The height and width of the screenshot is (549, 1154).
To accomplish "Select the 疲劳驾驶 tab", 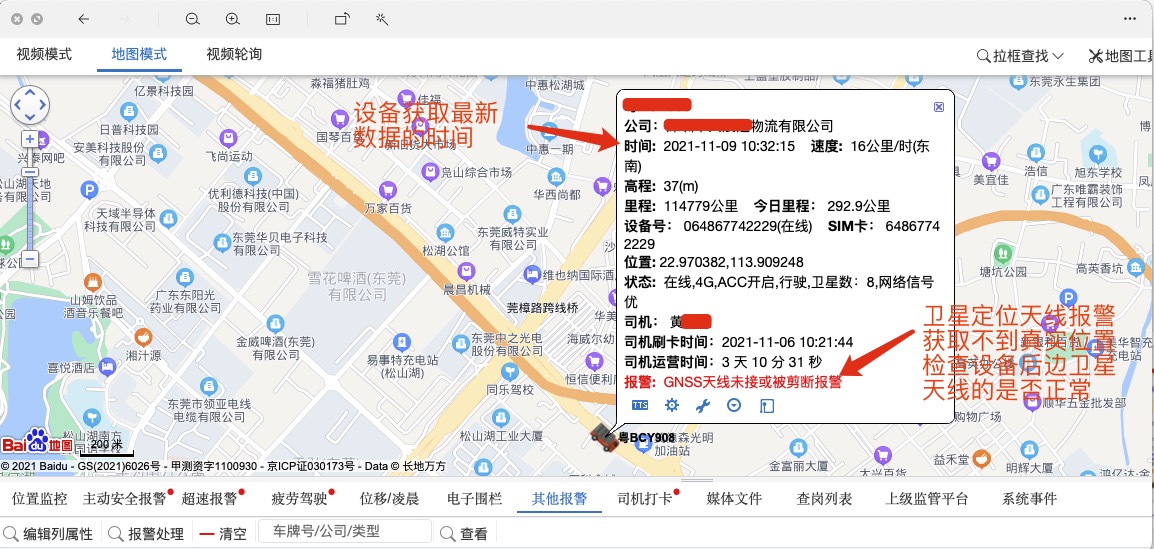I will click(300, 499).
